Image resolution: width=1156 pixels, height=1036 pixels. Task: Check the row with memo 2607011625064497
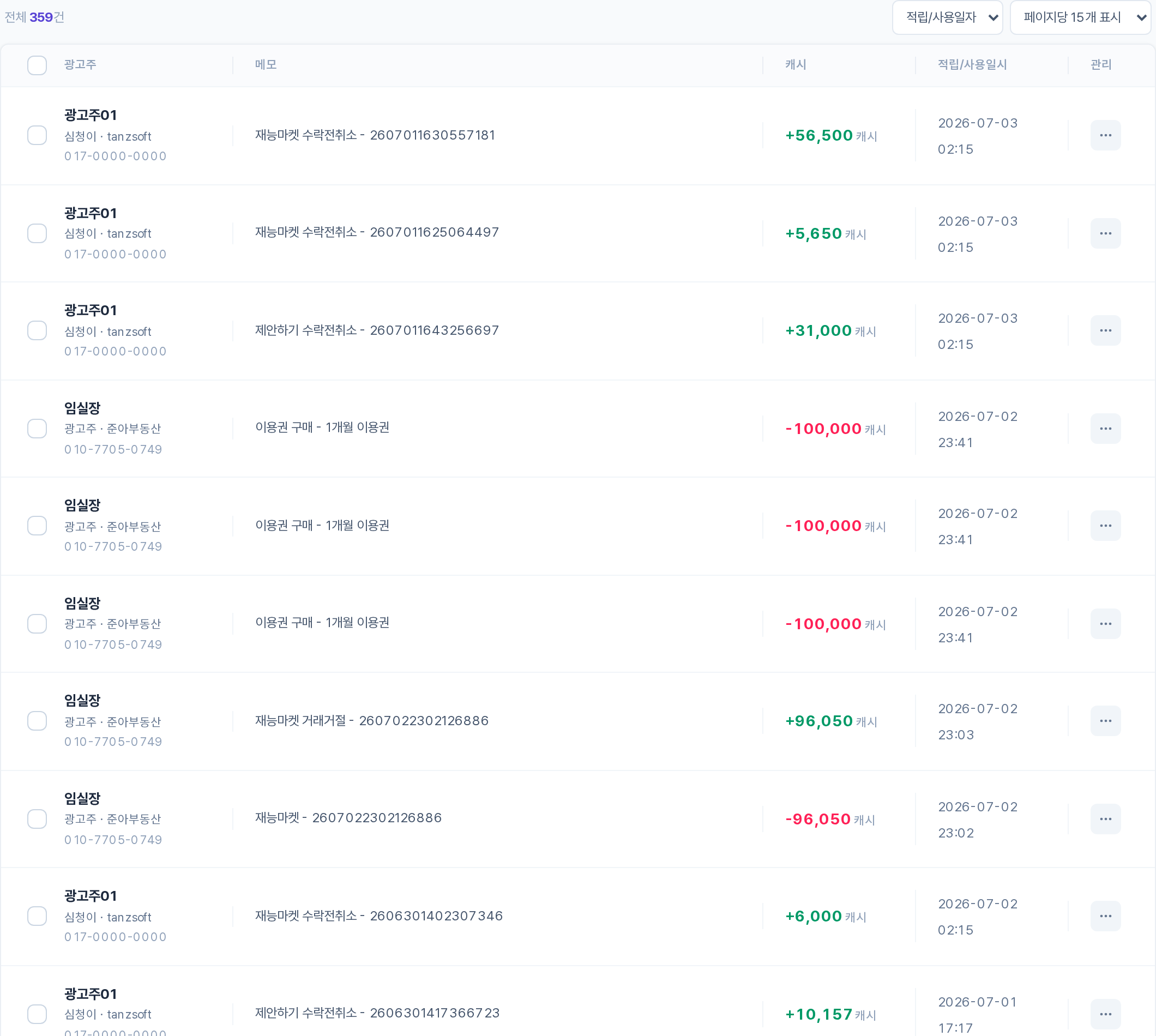coord(37,233)
